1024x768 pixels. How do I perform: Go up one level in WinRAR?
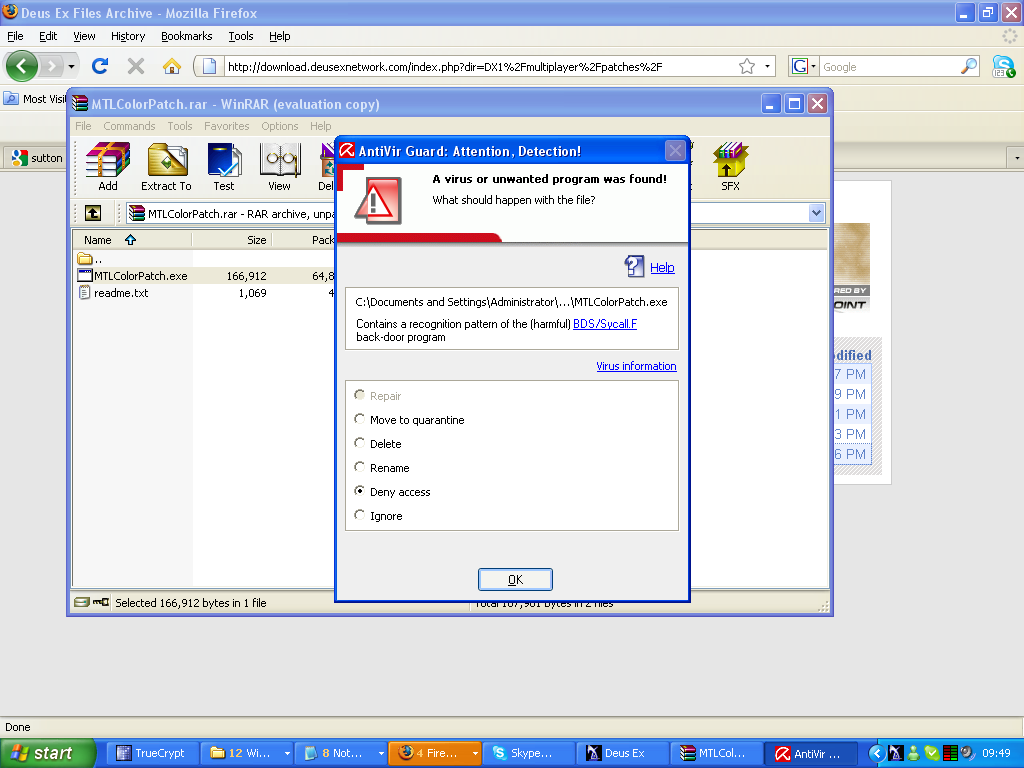tap(93, 213)
